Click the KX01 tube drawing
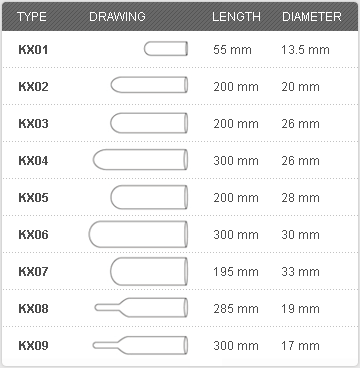This screenshot has height=368, width=360. [x=166, y=49]
